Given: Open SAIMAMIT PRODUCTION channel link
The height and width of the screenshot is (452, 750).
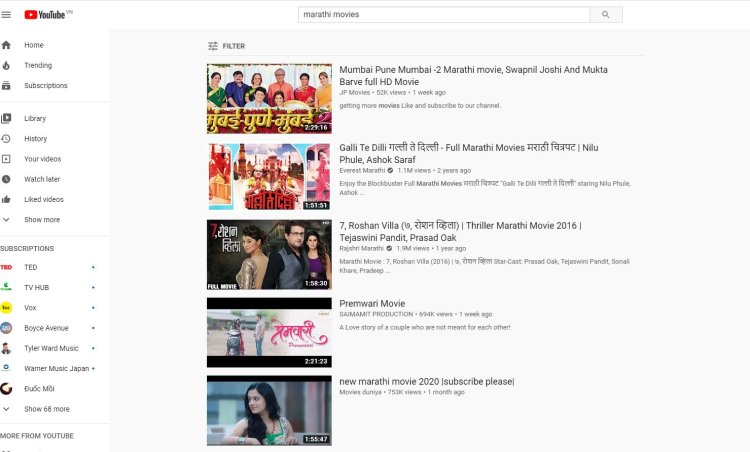Looking at the screenshot, I should (x=376, y=314).
